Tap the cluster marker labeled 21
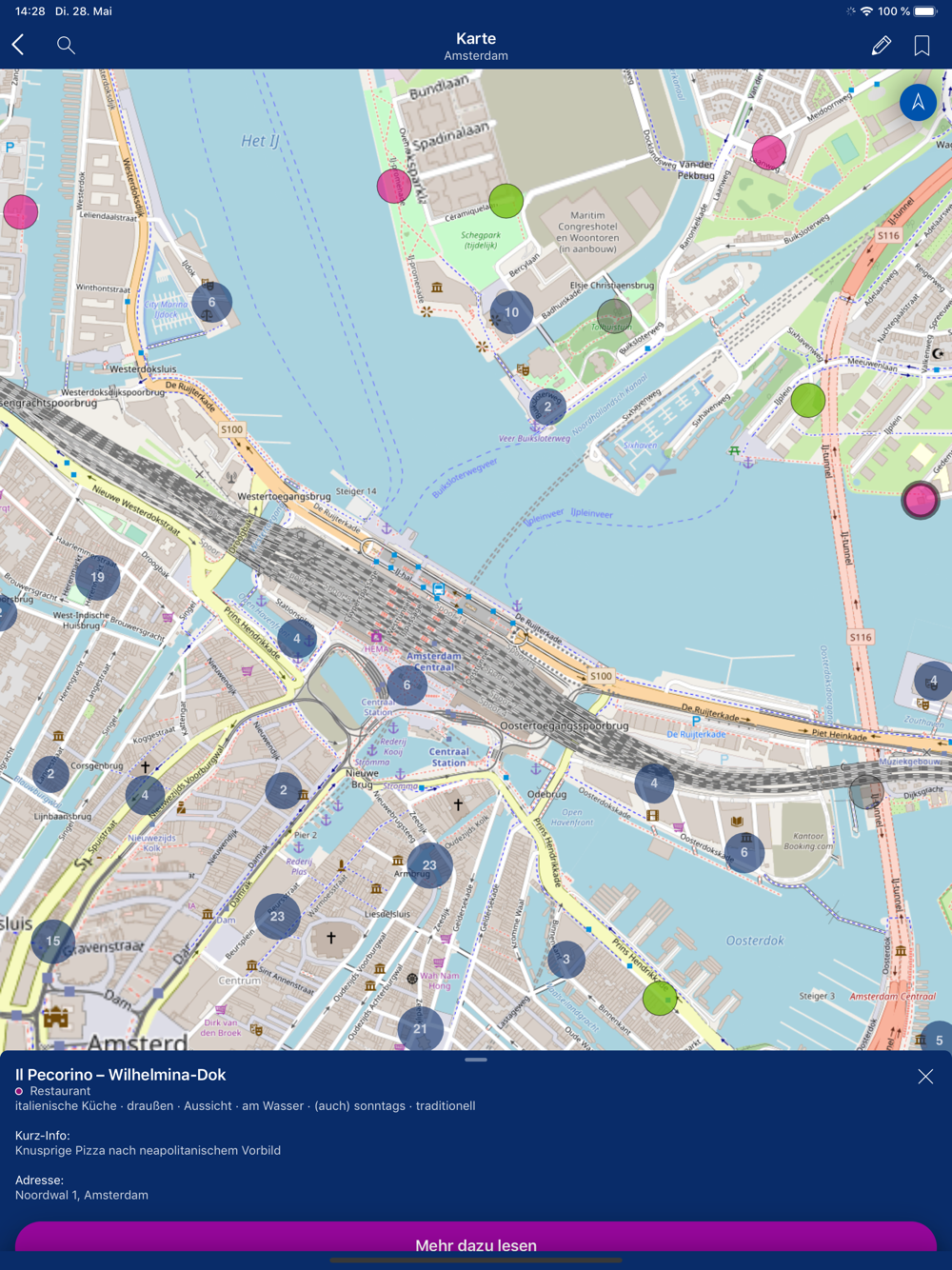952x1270 pixels. tap(420, 1028)
